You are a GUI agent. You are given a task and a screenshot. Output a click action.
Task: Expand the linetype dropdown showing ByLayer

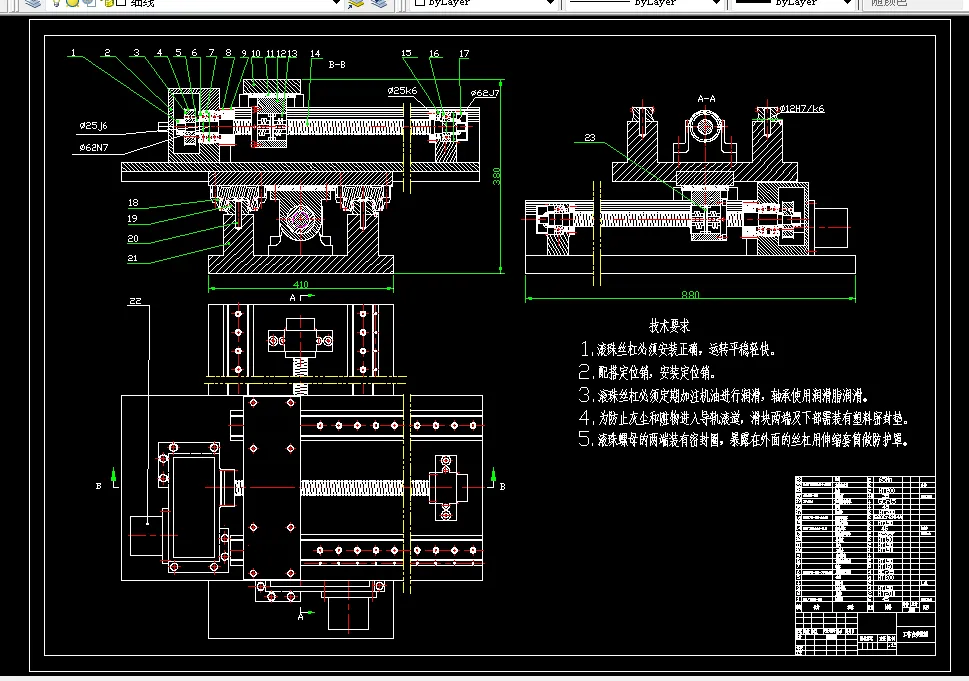click(714, 3)
